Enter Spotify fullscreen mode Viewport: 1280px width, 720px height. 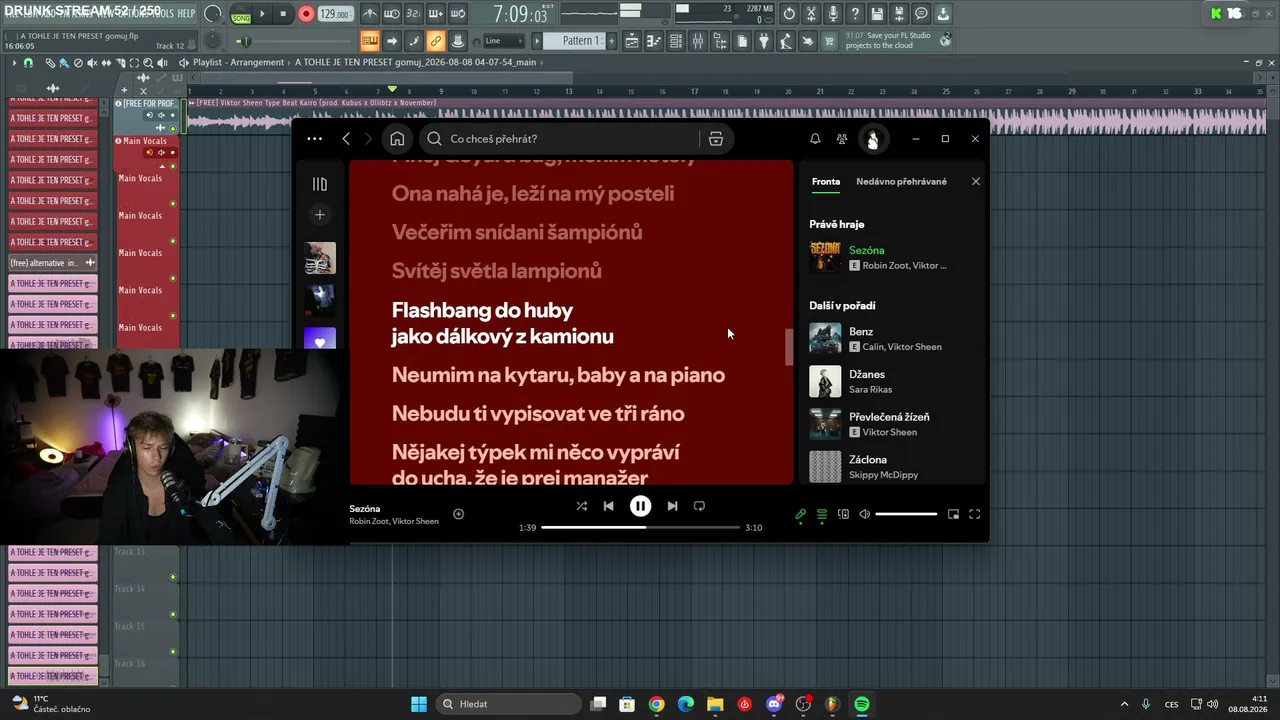click(974, 514)
